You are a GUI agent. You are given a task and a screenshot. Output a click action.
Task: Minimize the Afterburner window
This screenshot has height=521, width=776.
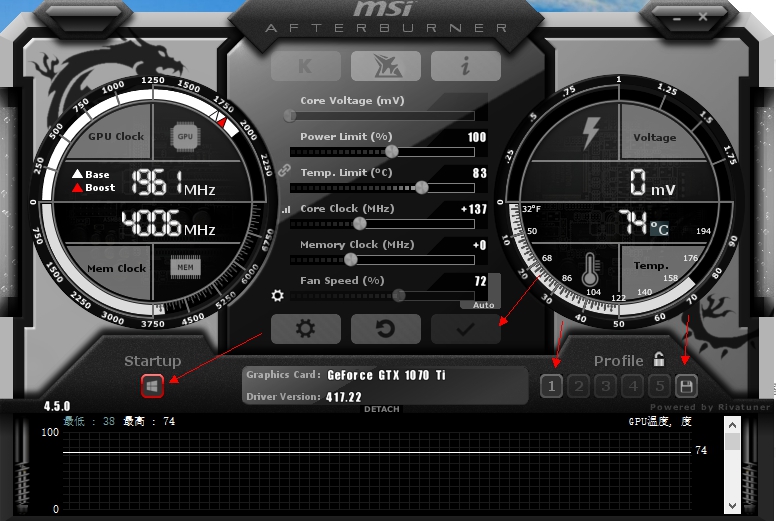[677, 18]
